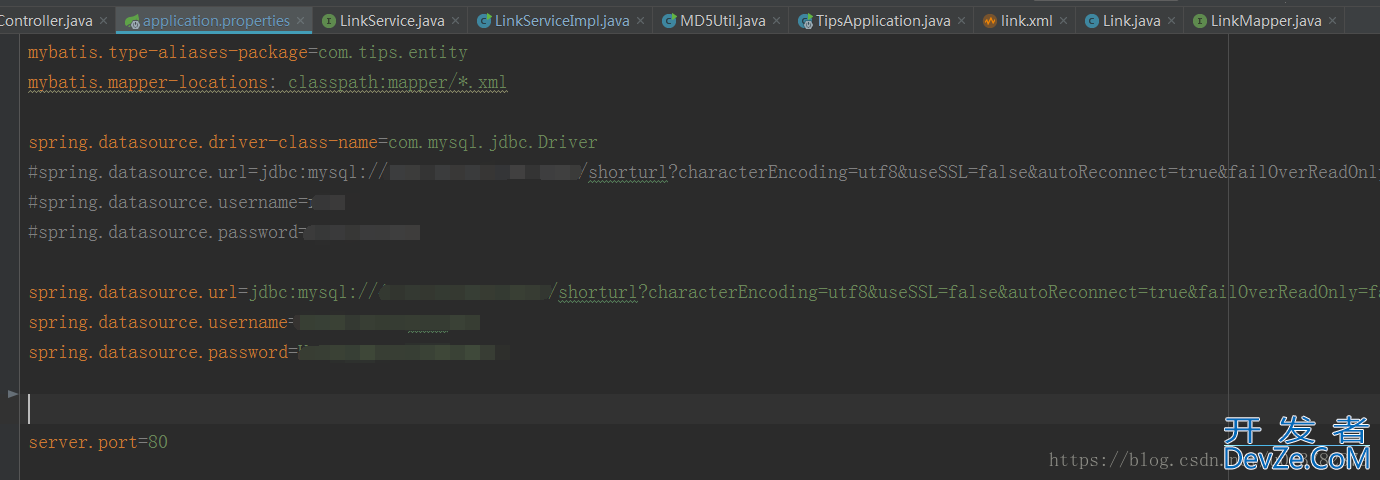This screenshot has width=1380, height=480.
Task: Open the LinkMapper.java tab
Action: click(x=1266, y=20)
